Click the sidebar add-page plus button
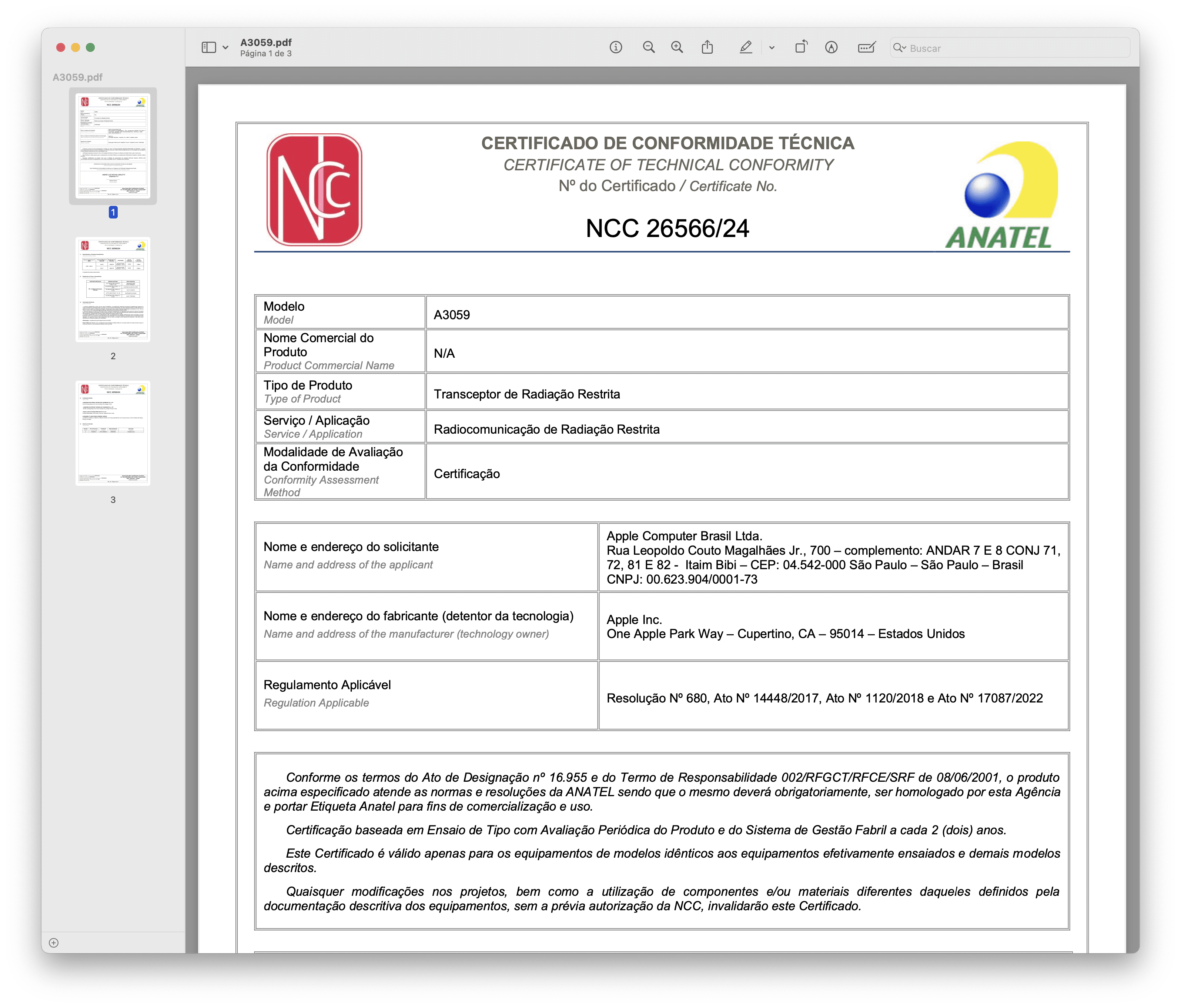Viewport: 1181px width, 1008px height. 54,942
